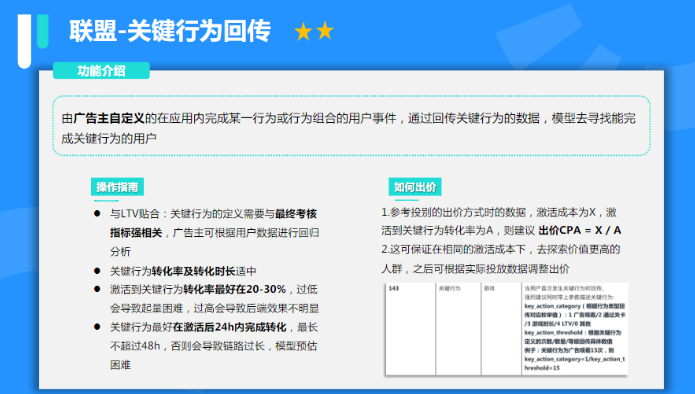Click the table cell showing 143

(410, 329)
